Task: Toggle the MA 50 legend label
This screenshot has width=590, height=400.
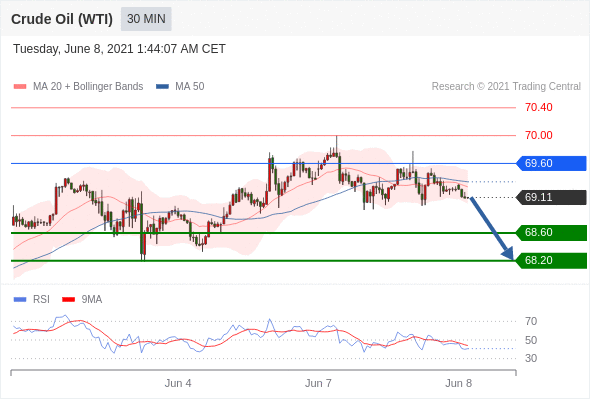Action: tap(190, 87)
